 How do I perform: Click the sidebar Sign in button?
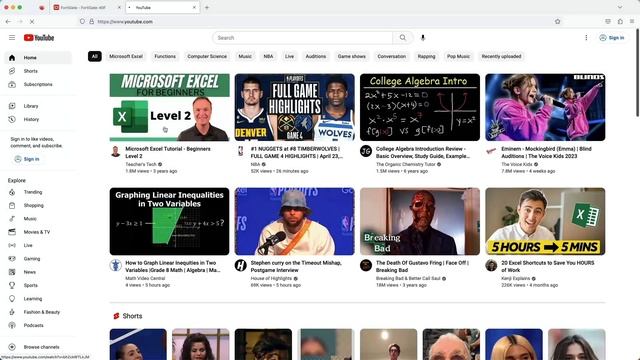27,159
